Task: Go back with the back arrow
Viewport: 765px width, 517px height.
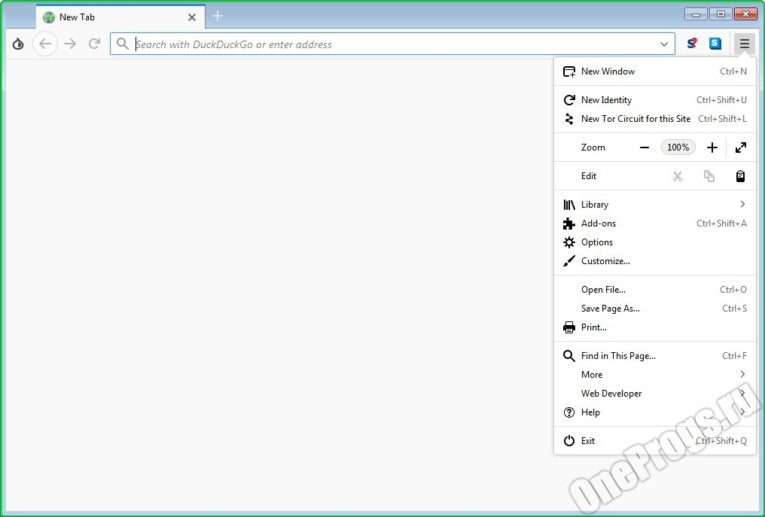Action: click(x=45, y=44)
